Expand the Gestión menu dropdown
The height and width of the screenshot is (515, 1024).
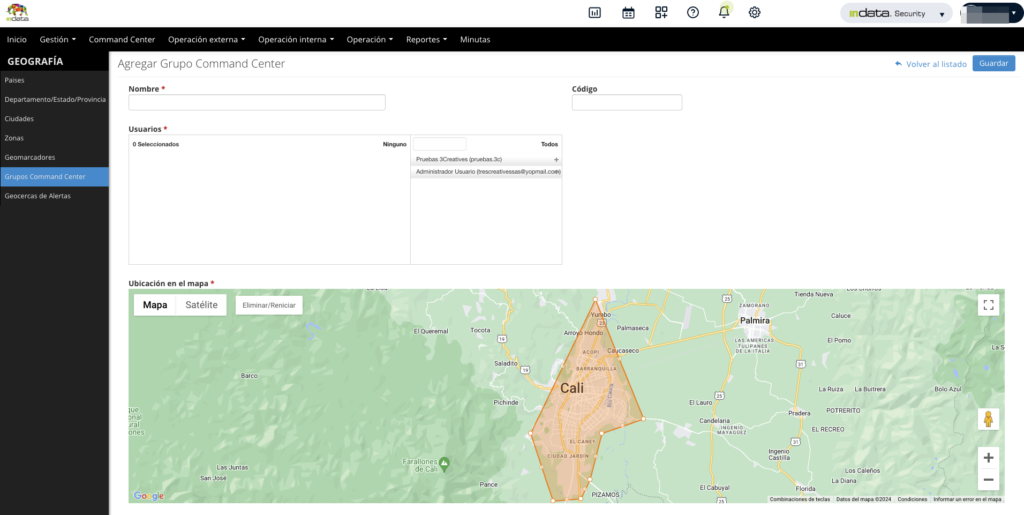pos(57,39)
